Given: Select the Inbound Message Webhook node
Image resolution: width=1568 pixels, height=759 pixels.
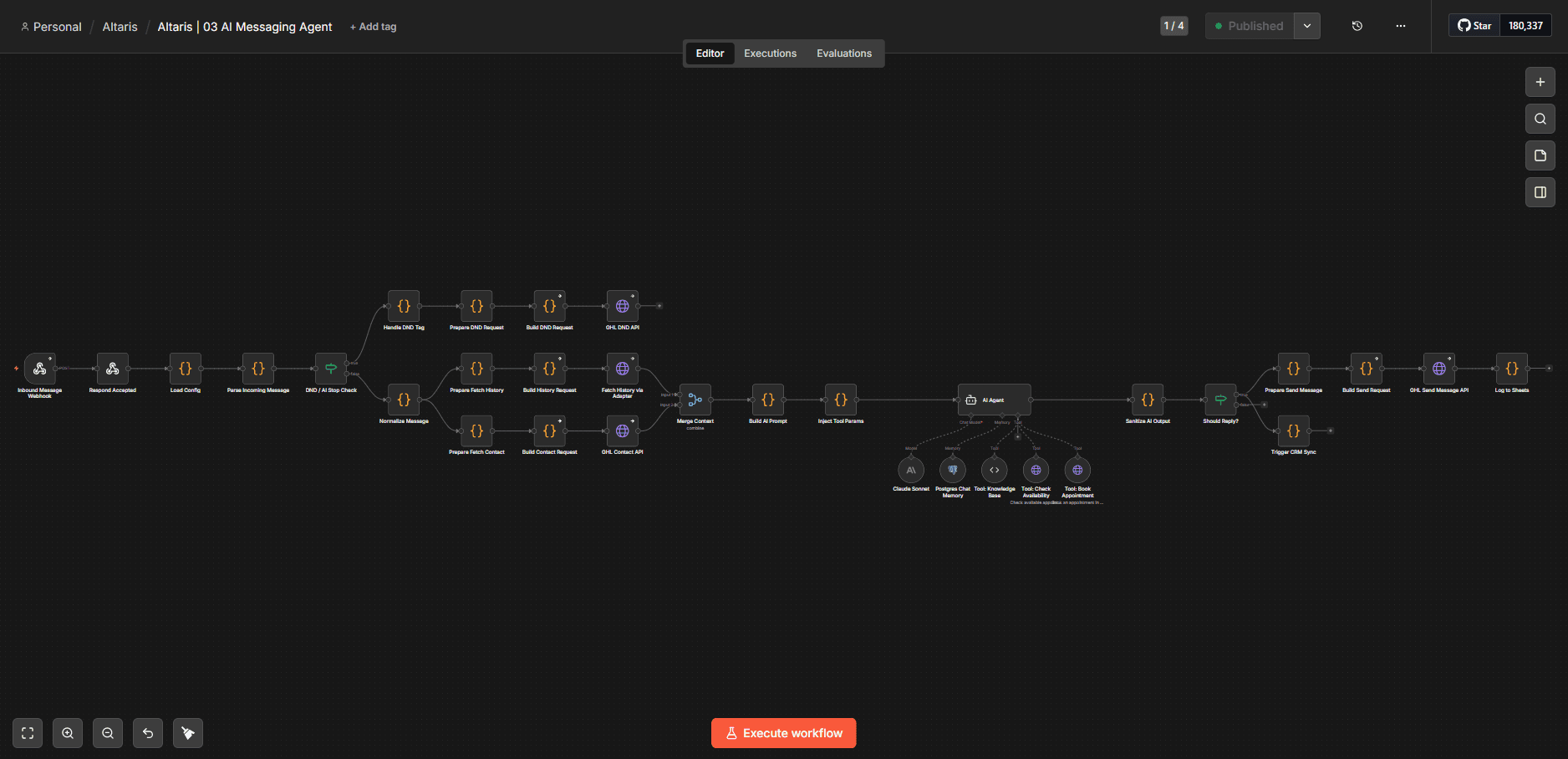Looking at the screenshot, I should (x=38, y=370).
